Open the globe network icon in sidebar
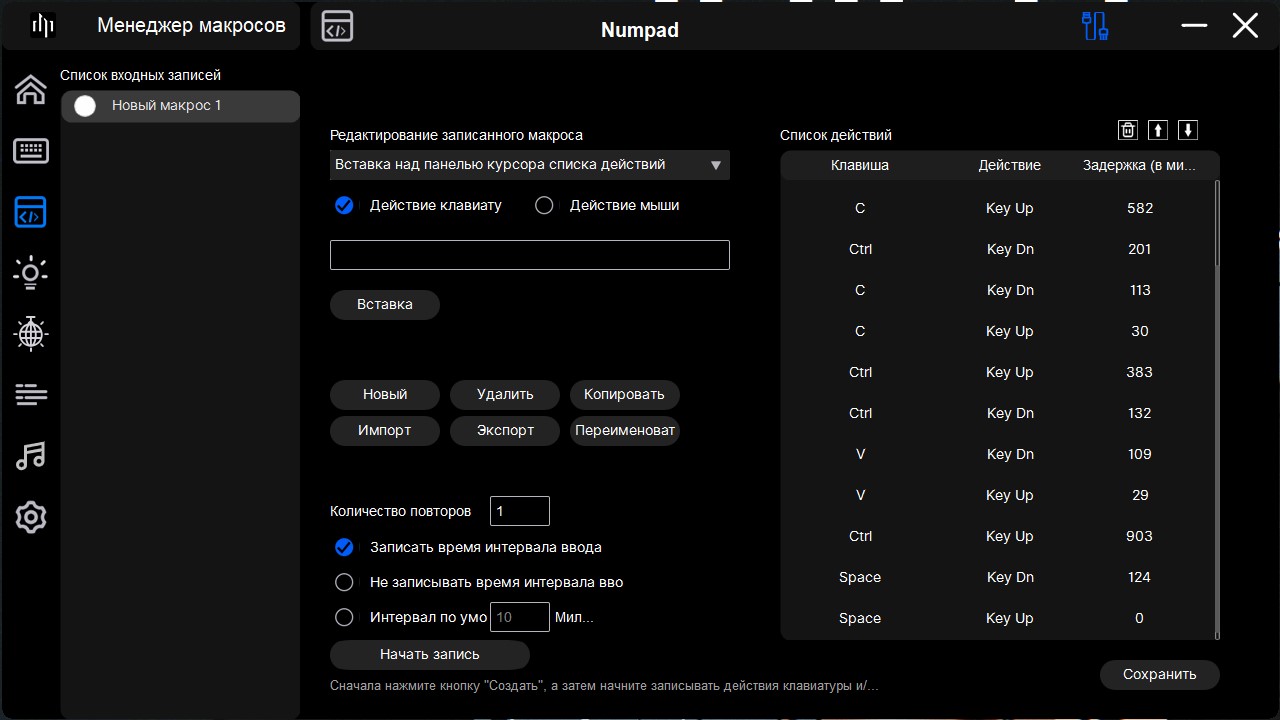The image size is (1280, 720). pos(31,333)
